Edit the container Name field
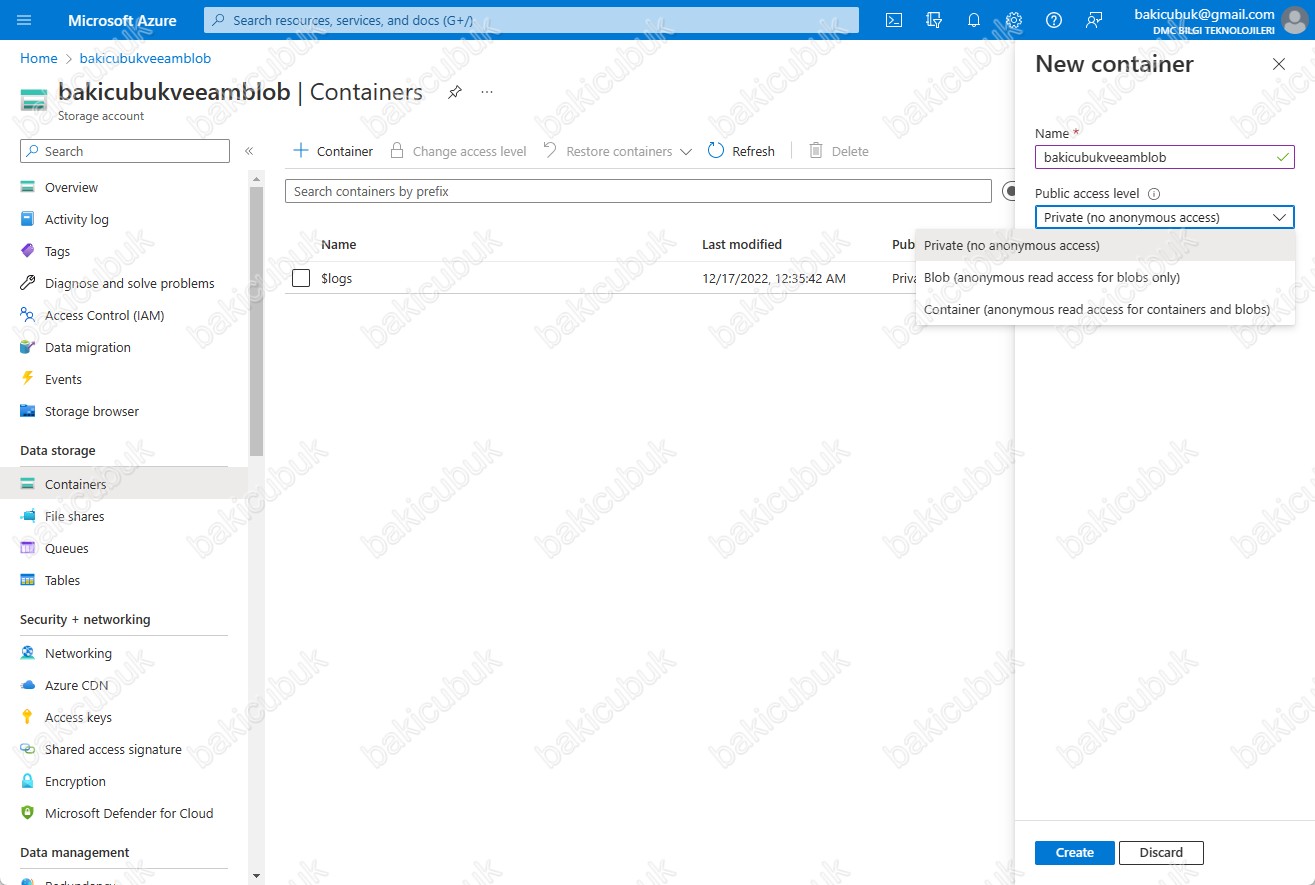Viewport: 1315px width, 885px height. (x=1165, y=157)
